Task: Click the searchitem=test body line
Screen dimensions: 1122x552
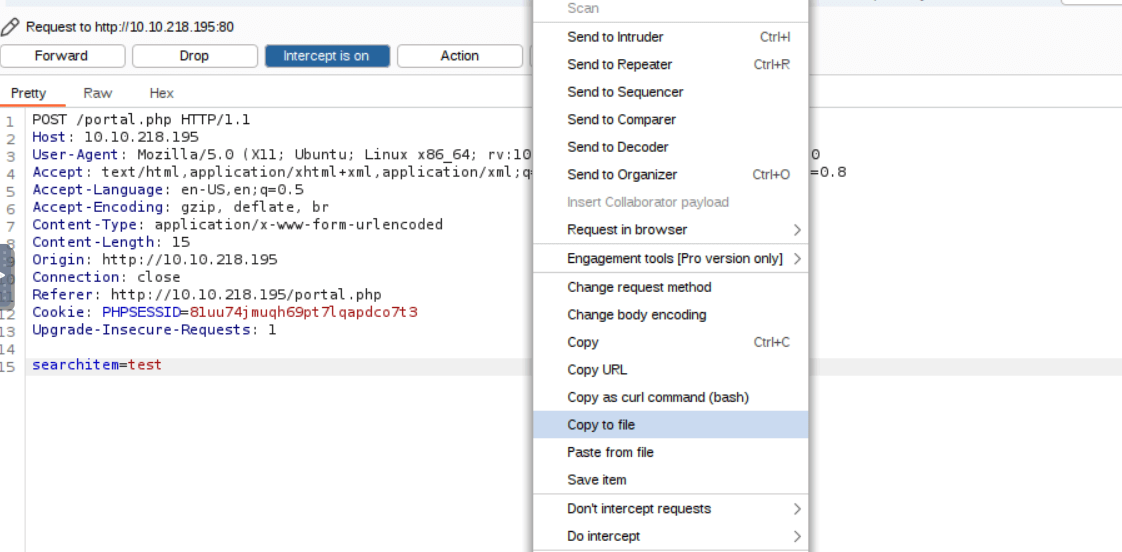Action: (97, 365)
